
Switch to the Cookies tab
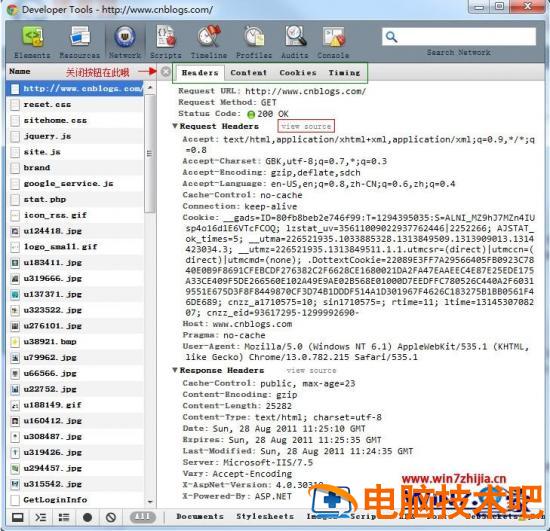pyautogui.click(x=298, y=73)
